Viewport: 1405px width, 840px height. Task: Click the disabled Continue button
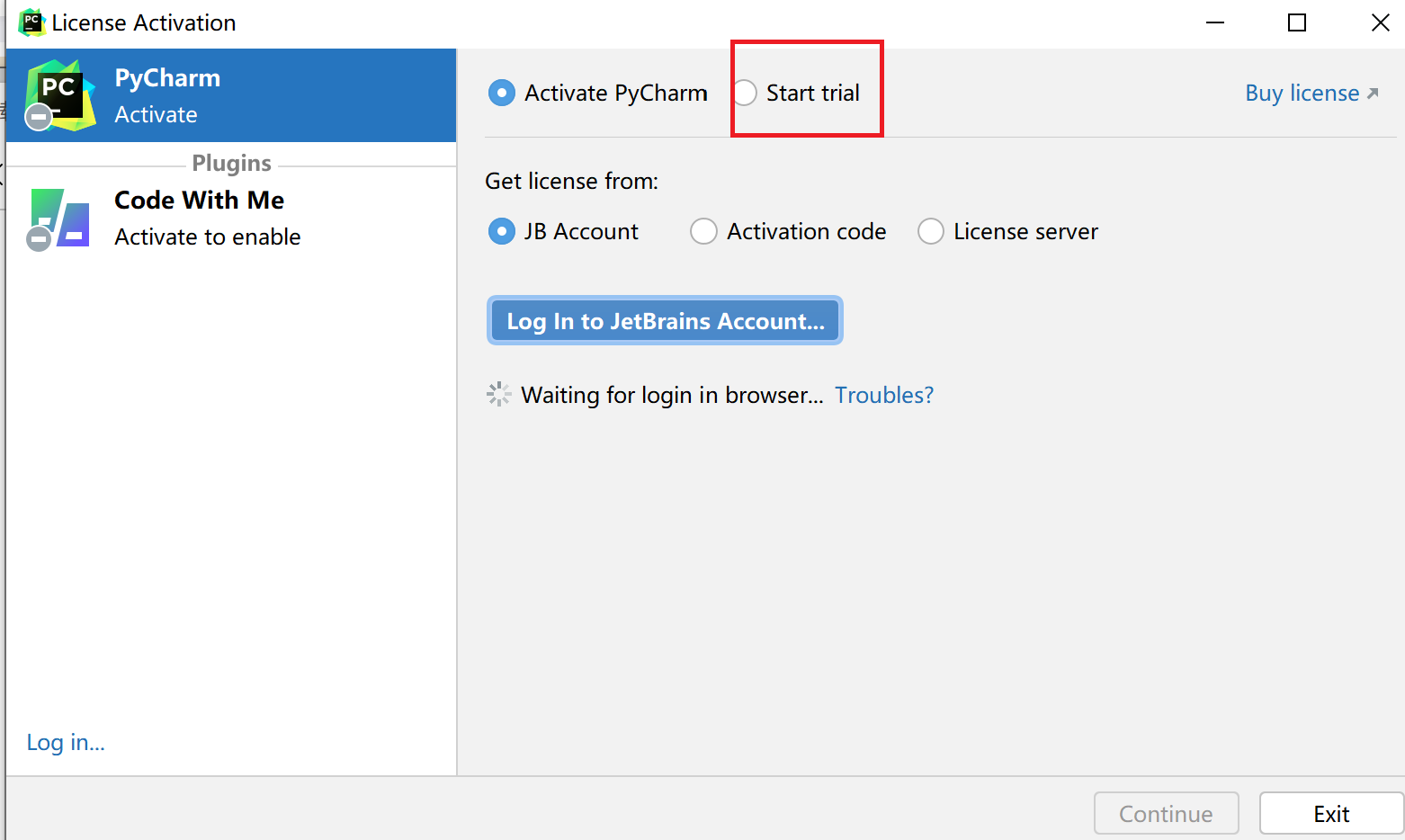click(x=1166, y=813)
